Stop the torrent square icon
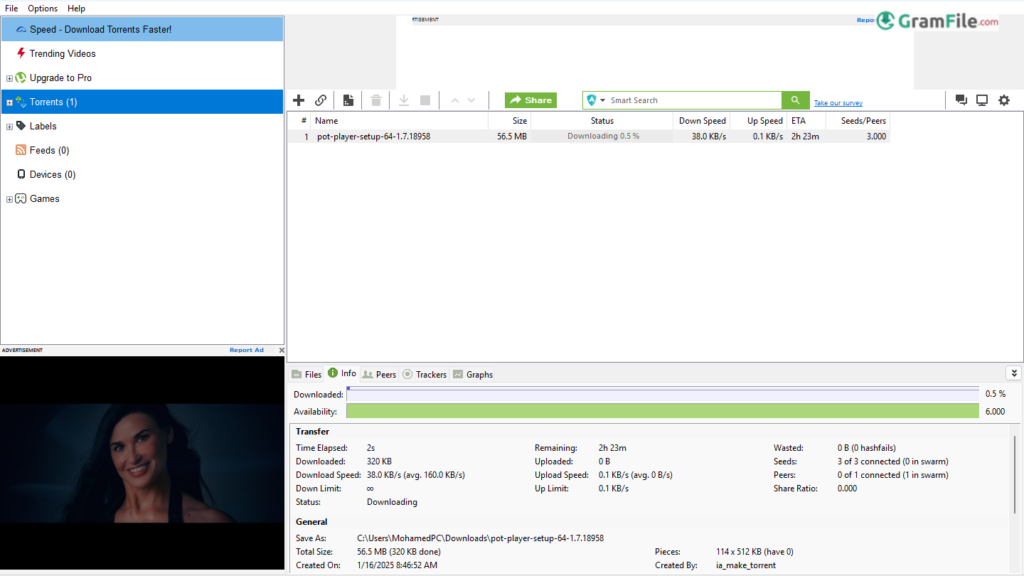 (x=425, y=100)
